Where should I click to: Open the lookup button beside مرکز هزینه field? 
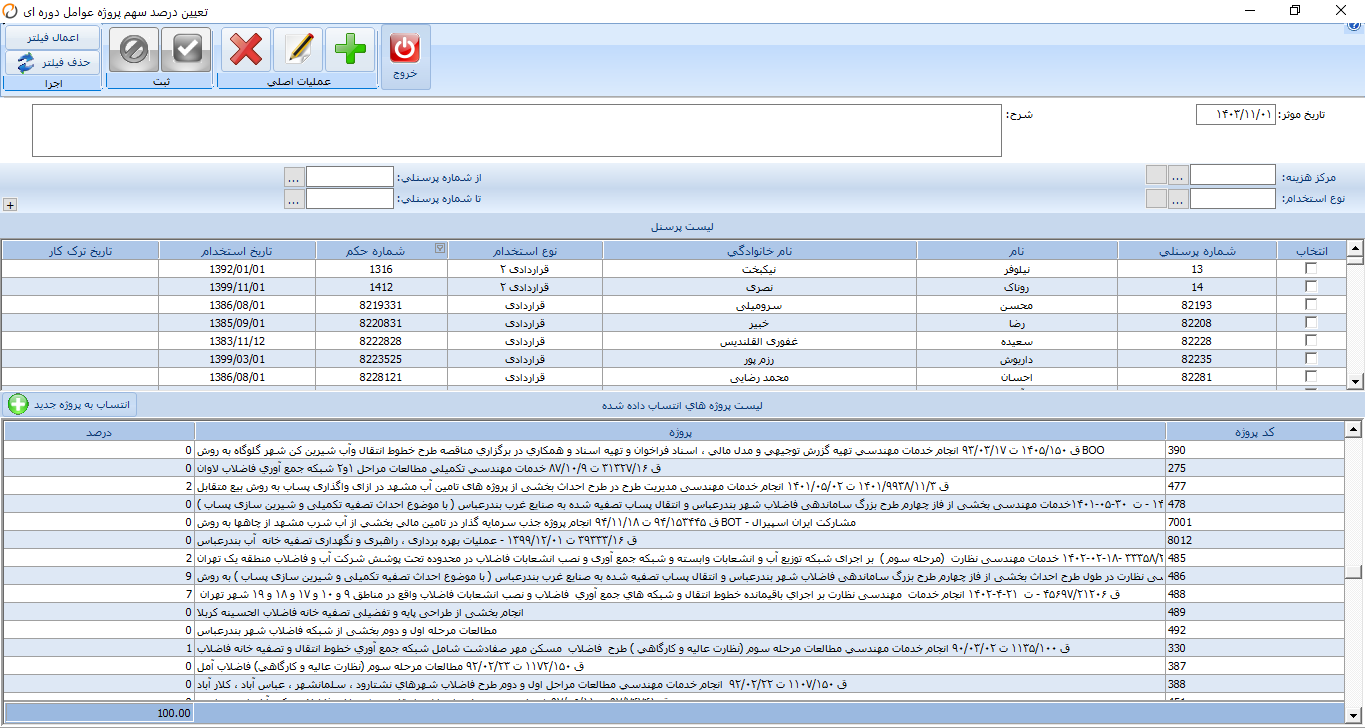coord(1179,175)
